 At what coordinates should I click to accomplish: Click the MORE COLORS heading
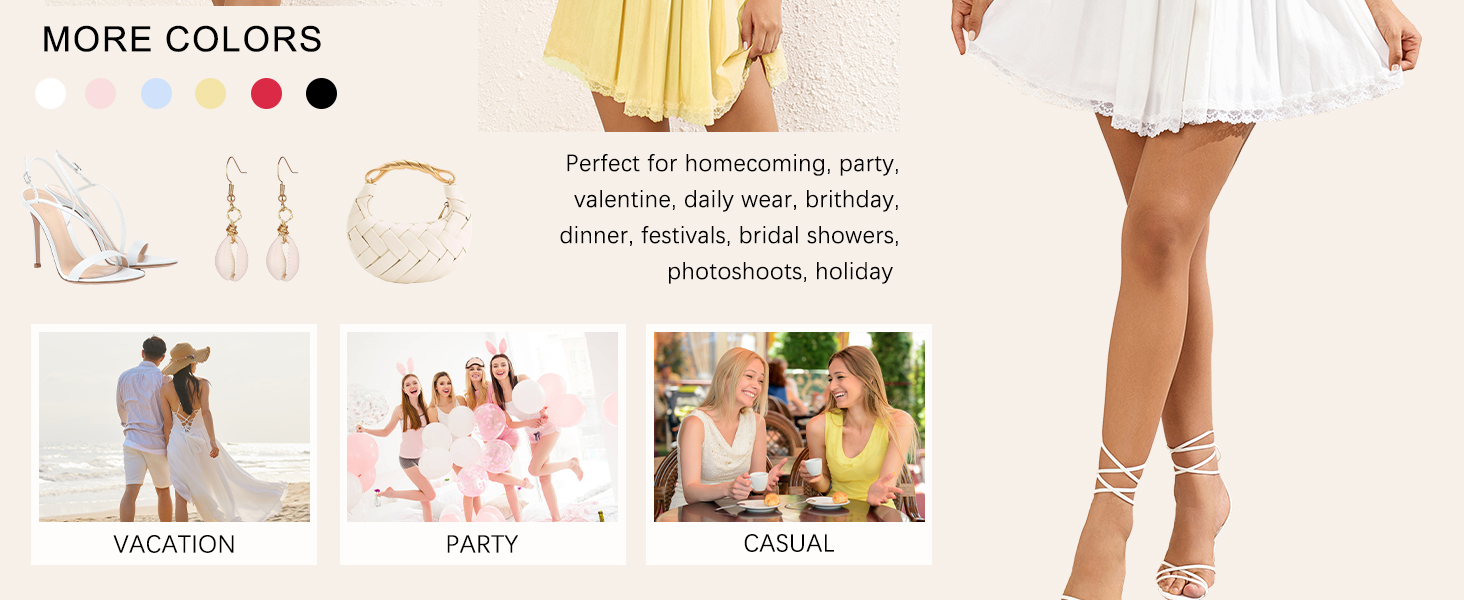[182, 39]
